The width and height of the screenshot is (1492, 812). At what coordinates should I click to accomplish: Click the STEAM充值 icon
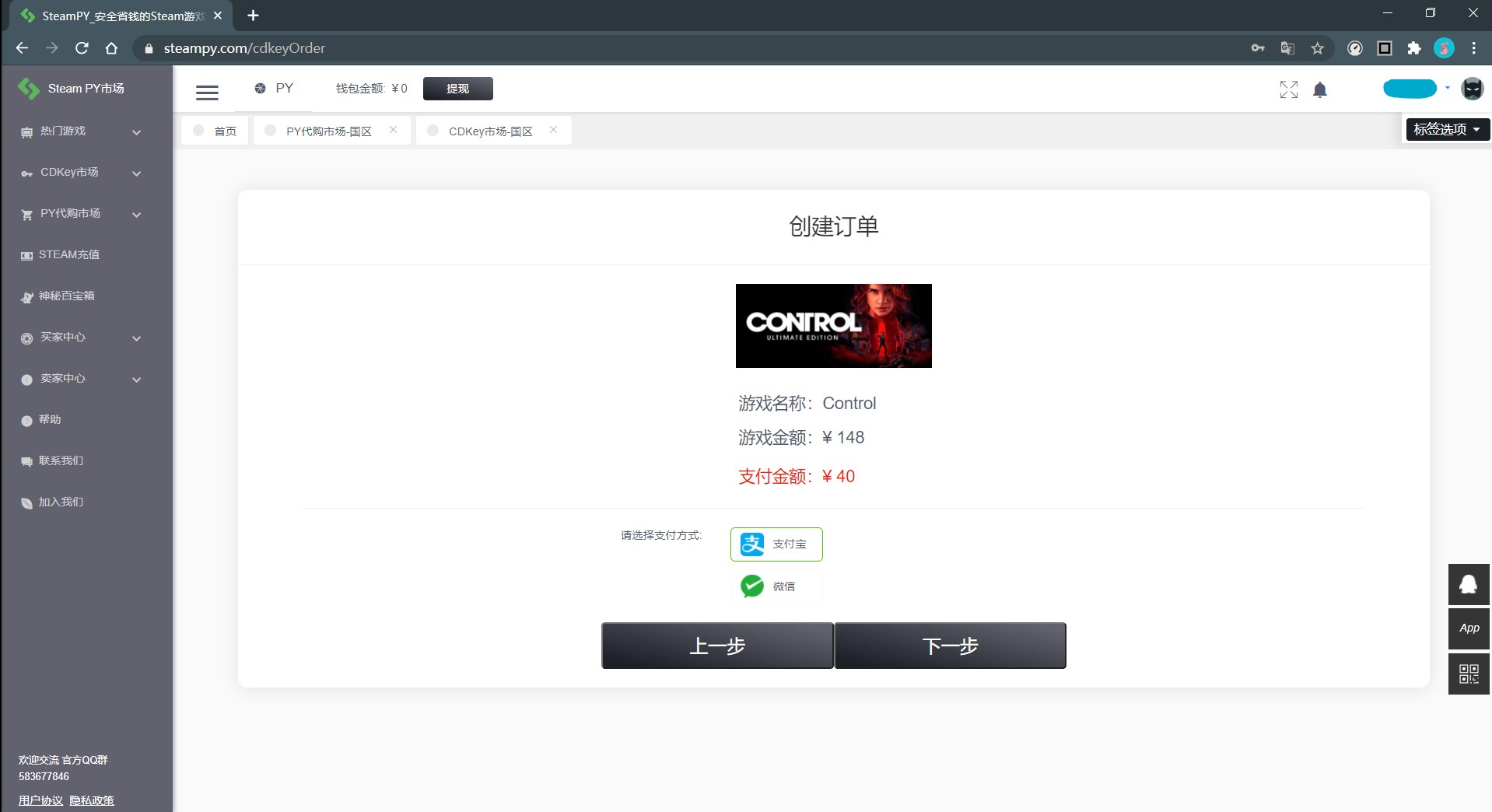(26, 255)
